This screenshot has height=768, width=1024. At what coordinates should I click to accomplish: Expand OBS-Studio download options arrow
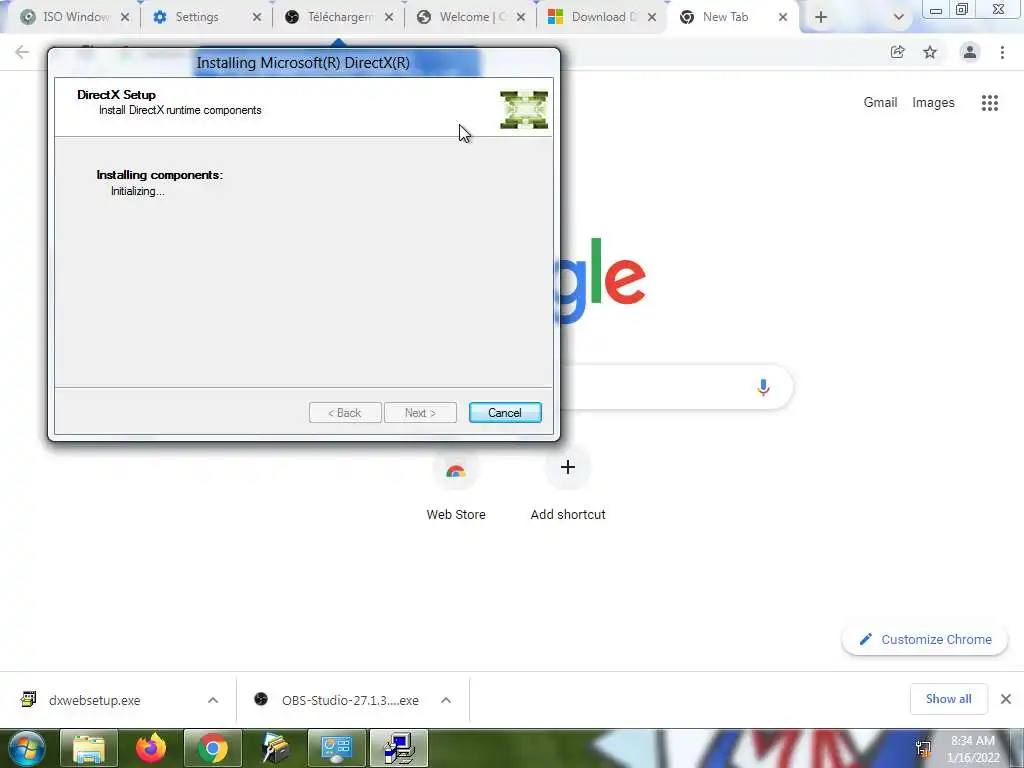click(x=446, y=700)
